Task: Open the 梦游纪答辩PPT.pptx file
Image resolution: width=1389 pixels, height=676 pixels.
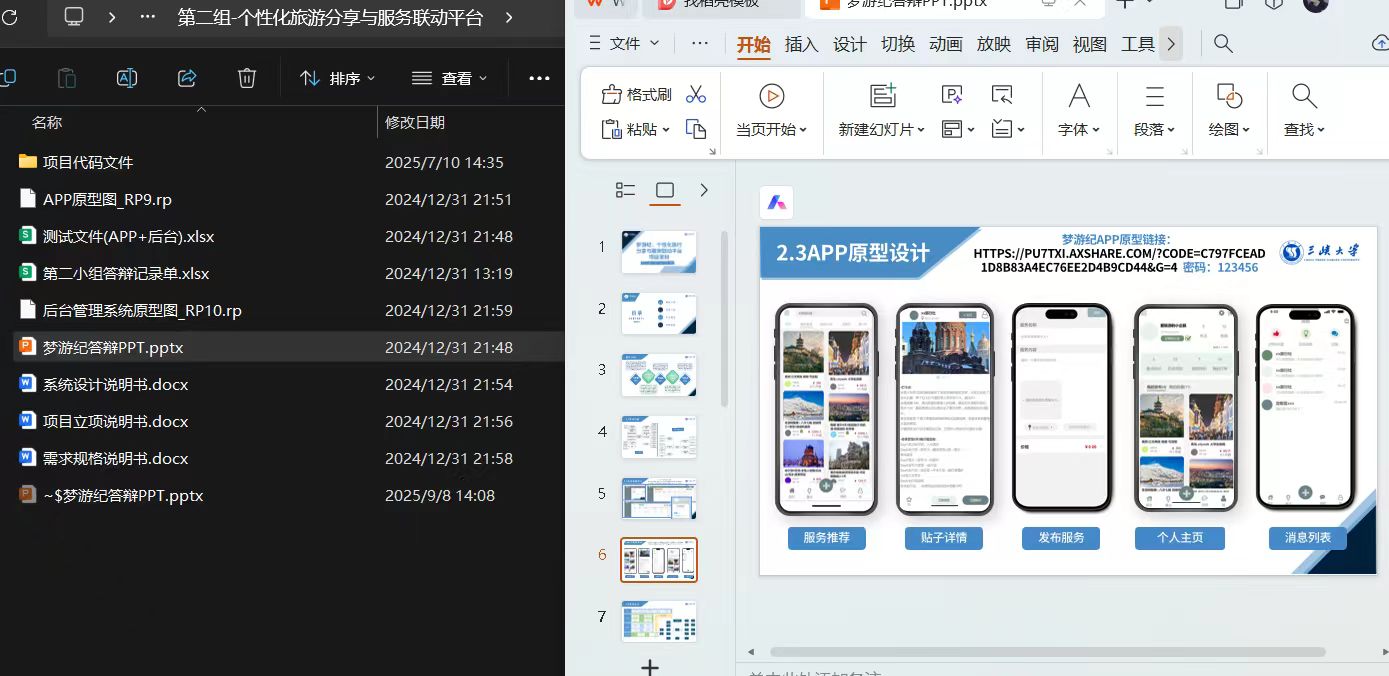Action: click(110, 347)
